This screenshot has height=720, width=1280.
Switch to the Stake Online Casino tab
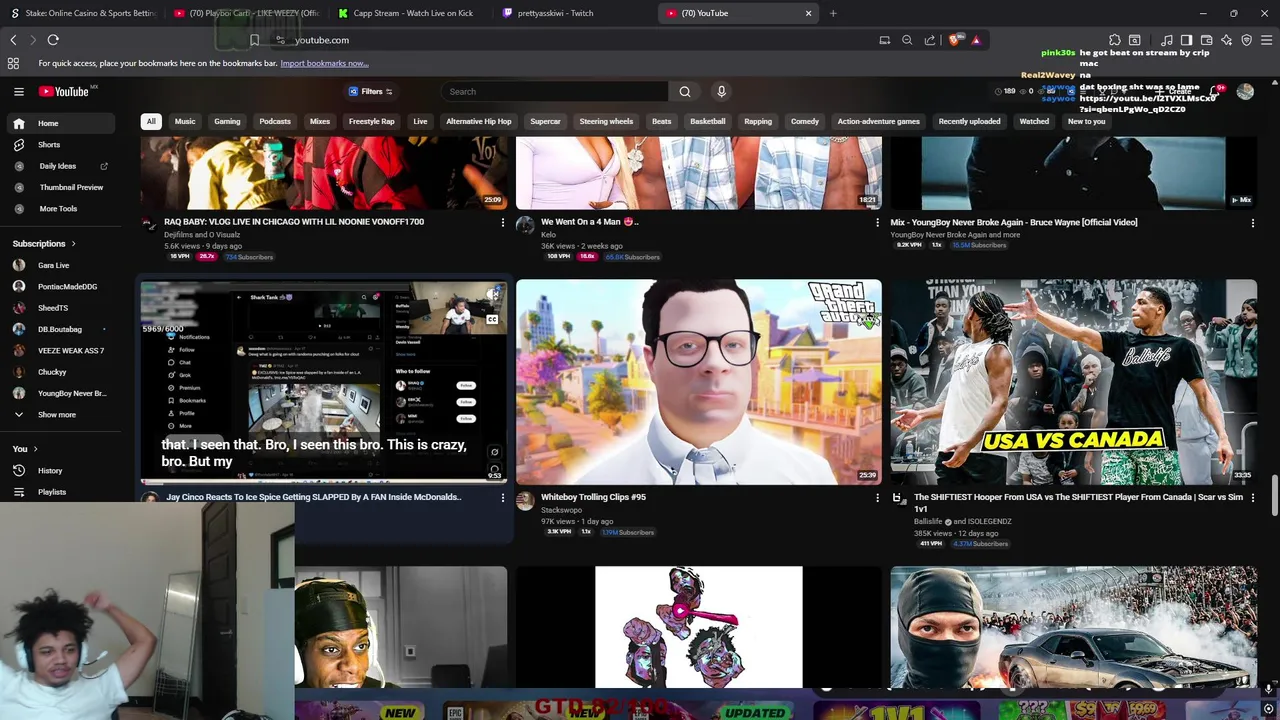(x=82, y=13)
